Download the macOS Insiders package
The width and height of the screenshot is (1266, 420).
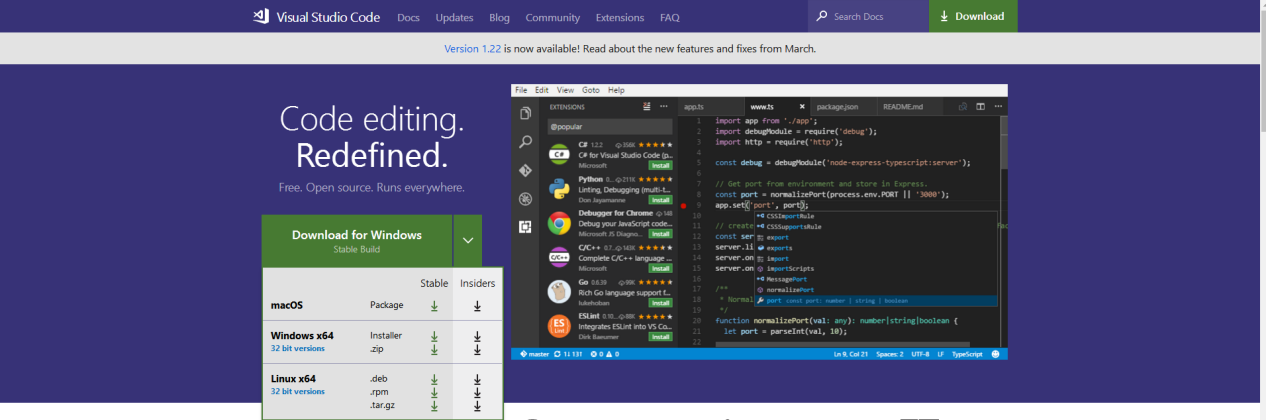point(477,306)
